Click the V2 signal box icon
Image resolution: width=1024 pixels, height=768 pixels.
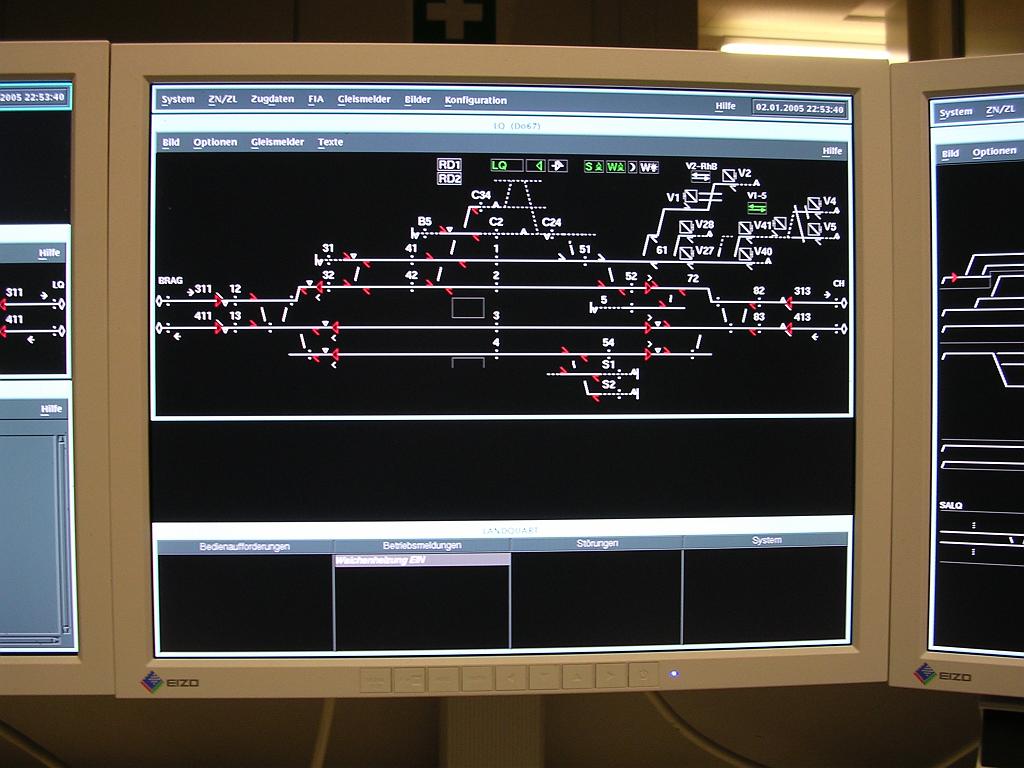tap(729, 176)
